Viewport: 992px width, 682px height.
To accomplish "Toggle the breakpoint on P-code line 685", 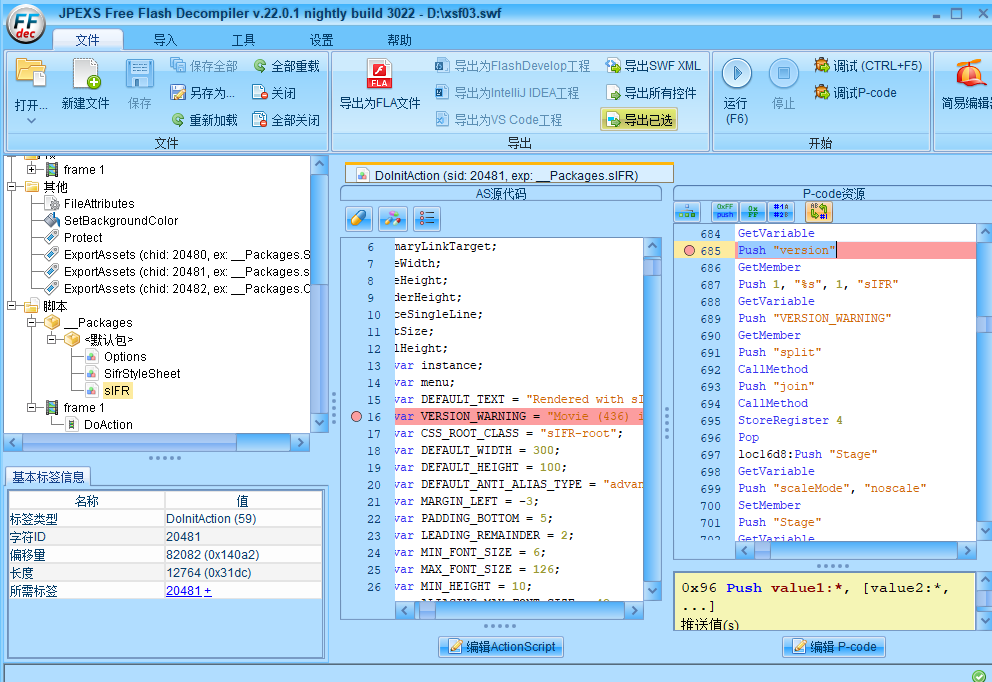I will pos(689,250).
